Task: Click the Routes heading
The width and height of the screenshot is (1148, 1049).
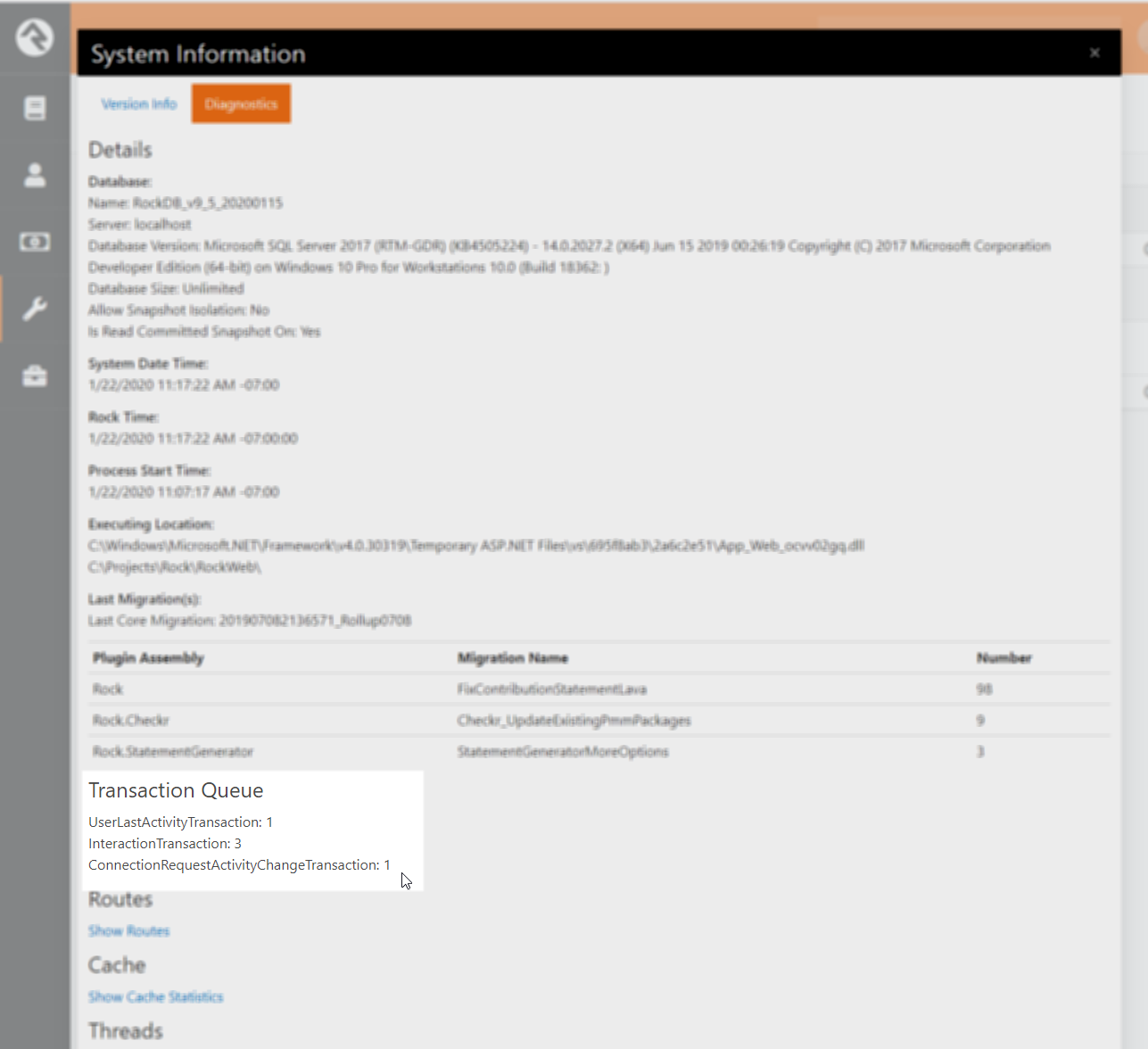Action: point(120,899)
